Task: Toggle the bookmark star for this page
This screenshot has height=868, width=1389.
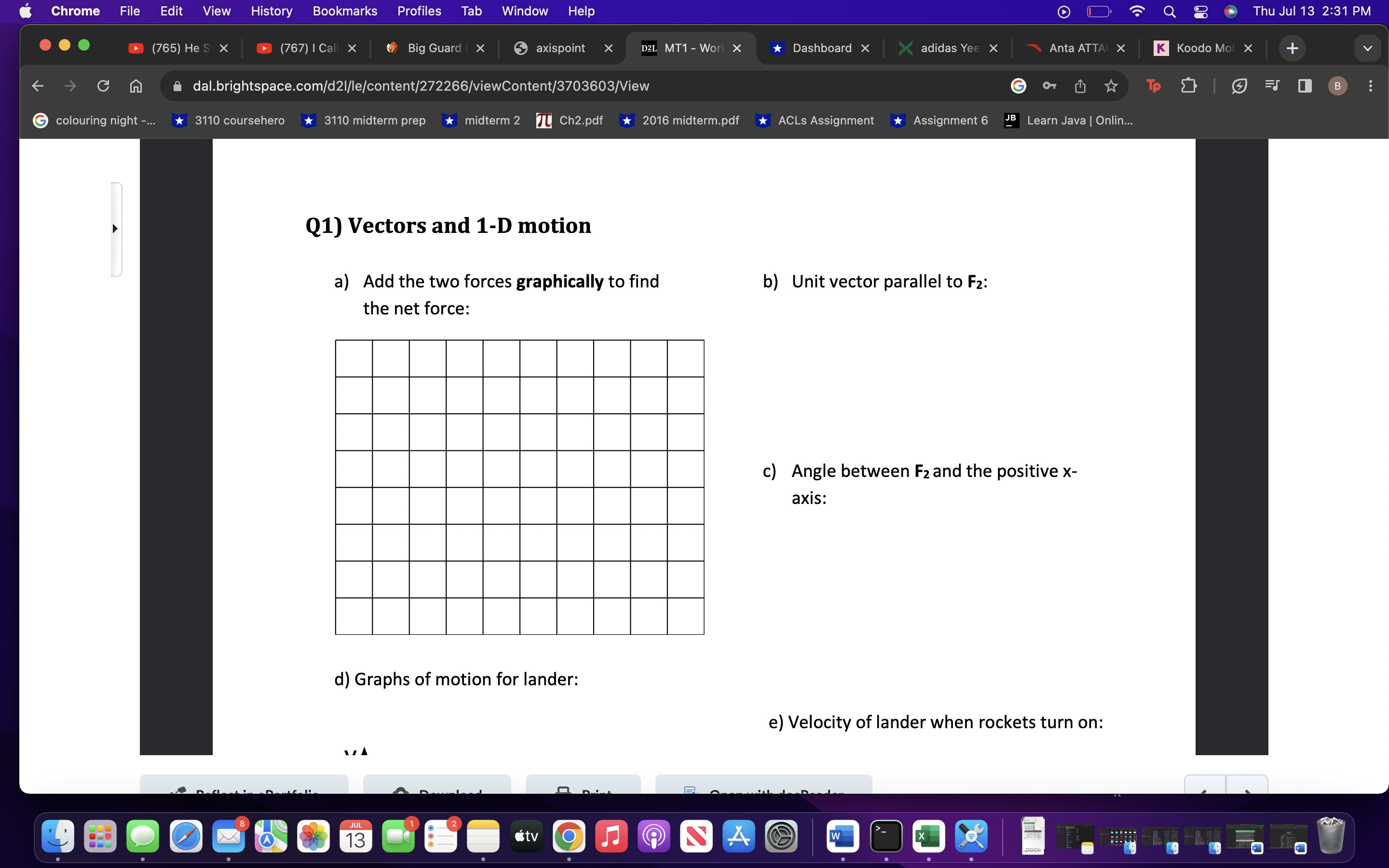Action: 1111,85
